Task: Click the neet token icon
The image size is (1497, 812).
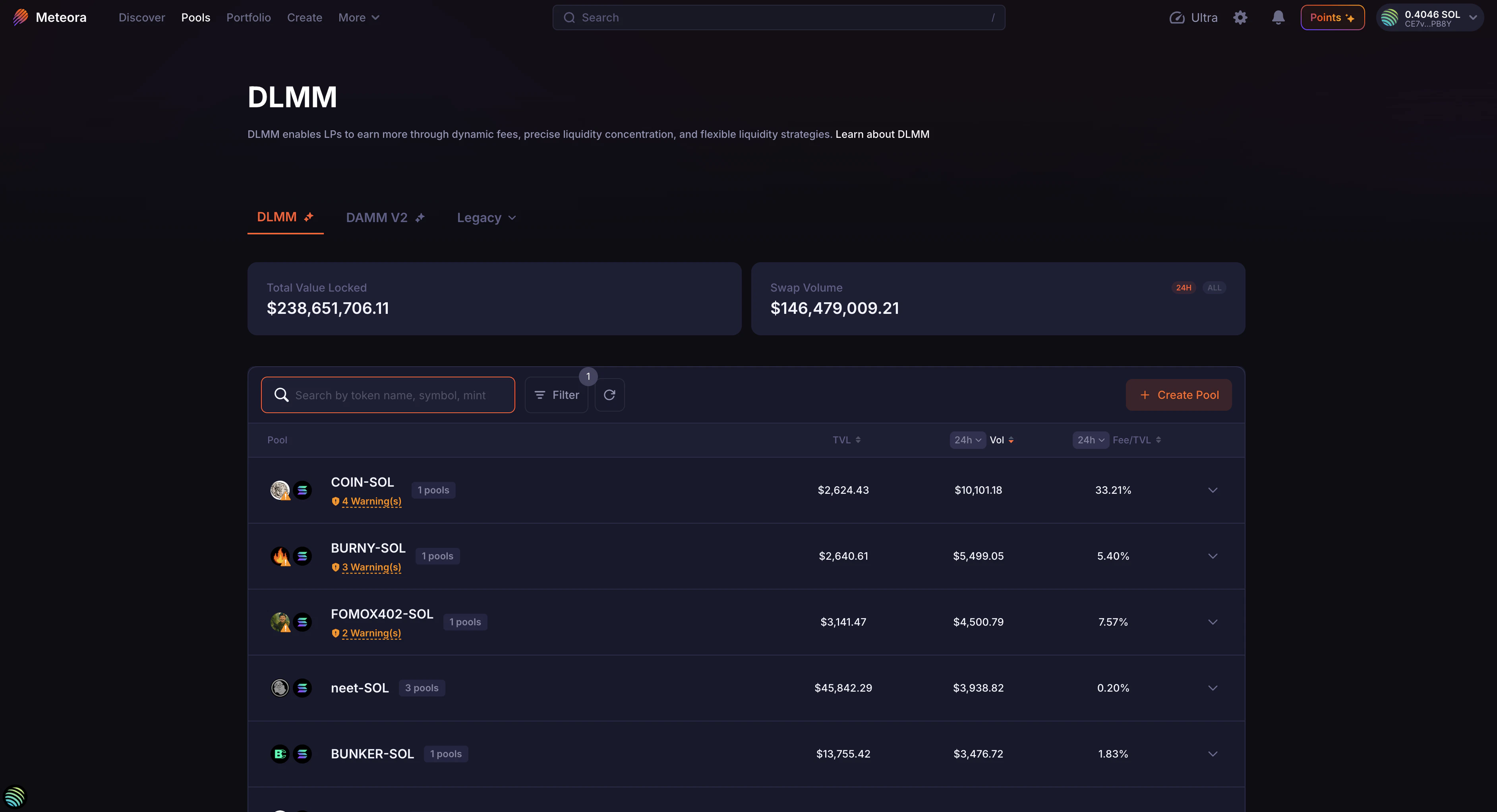Action: (x=280, y=688)
